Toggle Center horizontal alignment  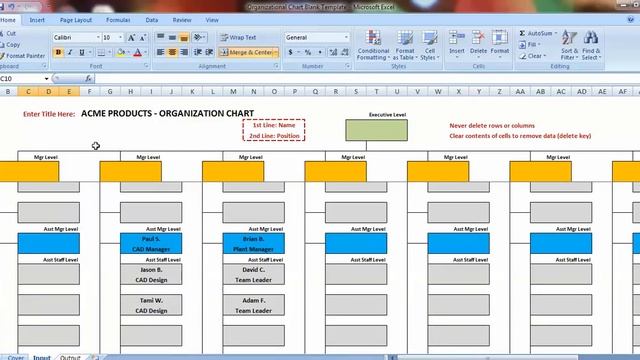click(x=172, y=52)
